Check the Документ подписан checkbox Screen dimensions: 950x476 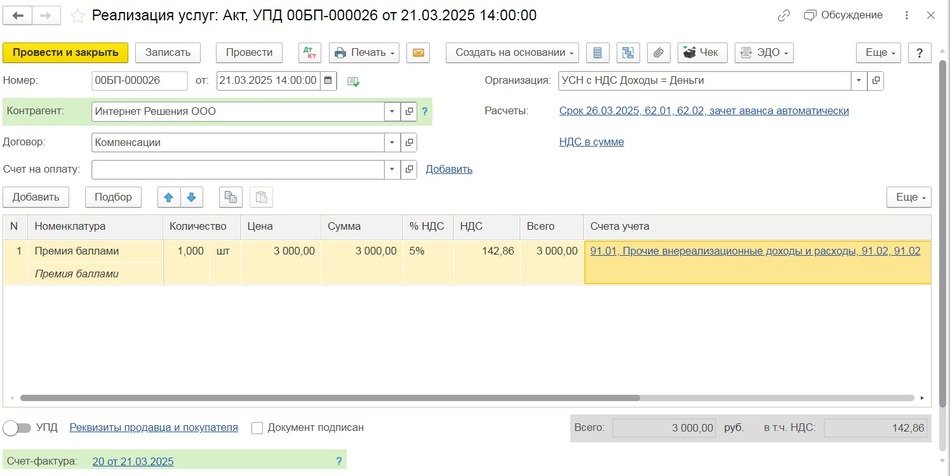pos(257,428)
